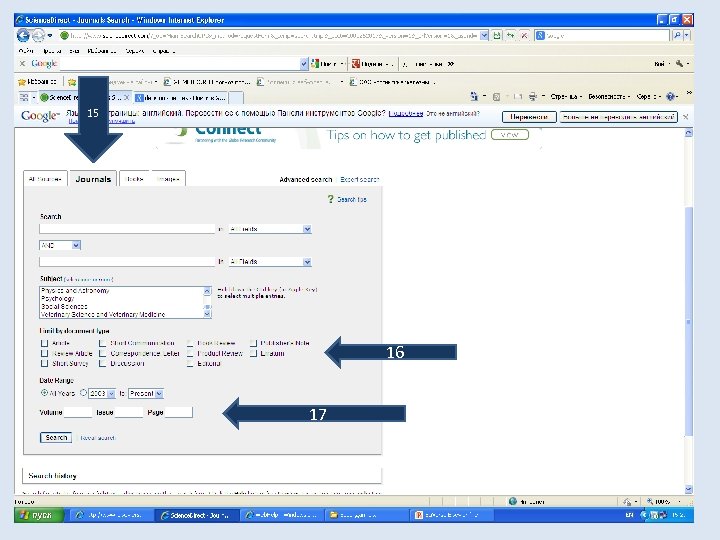The image size is (720, 540).
Task: Click the red Stop loading icon
Action: click(x=523, y=35)
